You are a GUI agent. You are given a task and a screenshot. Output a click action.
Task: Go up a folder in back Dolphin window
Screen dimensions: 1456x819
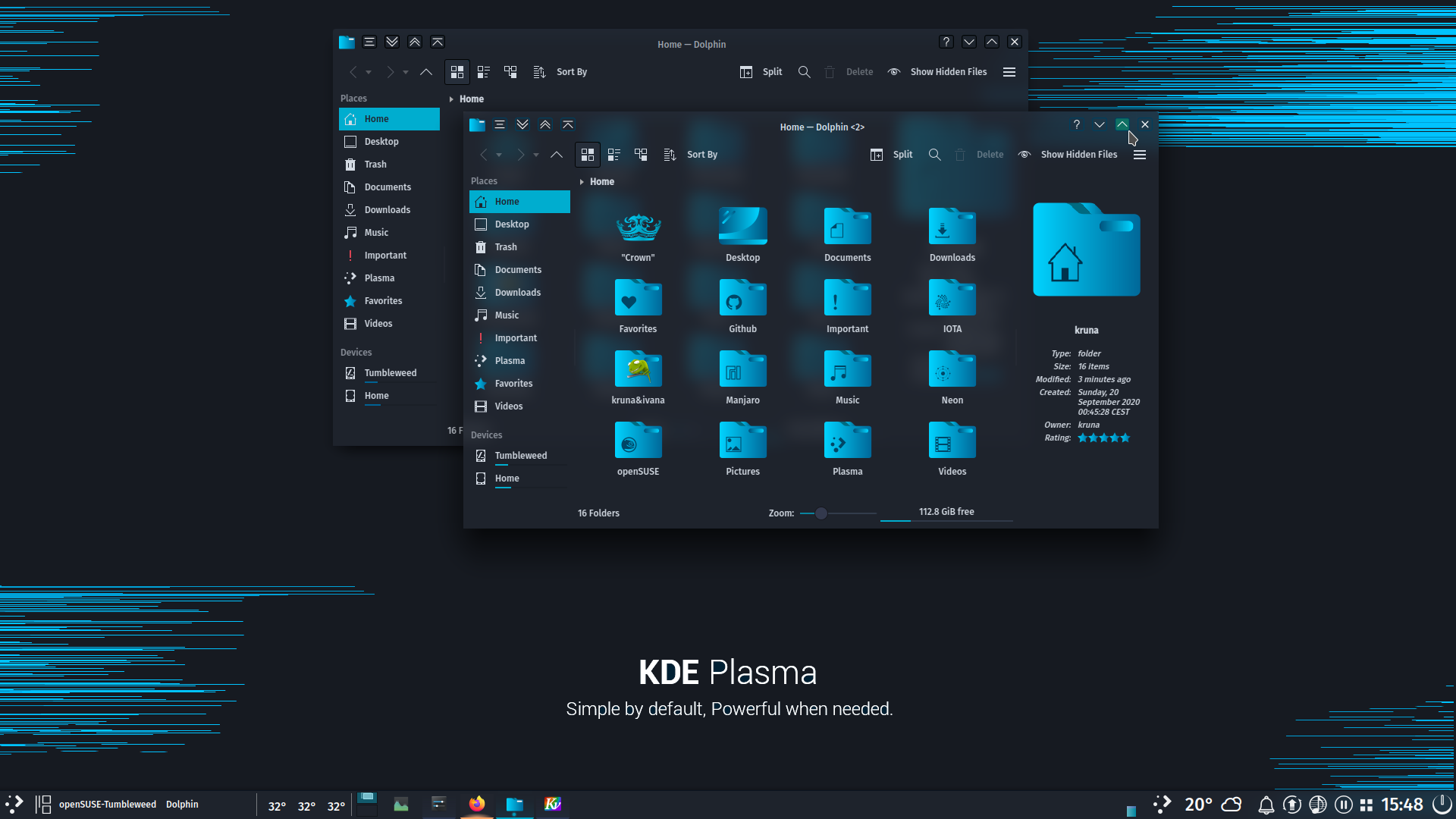tap(426, 72)
